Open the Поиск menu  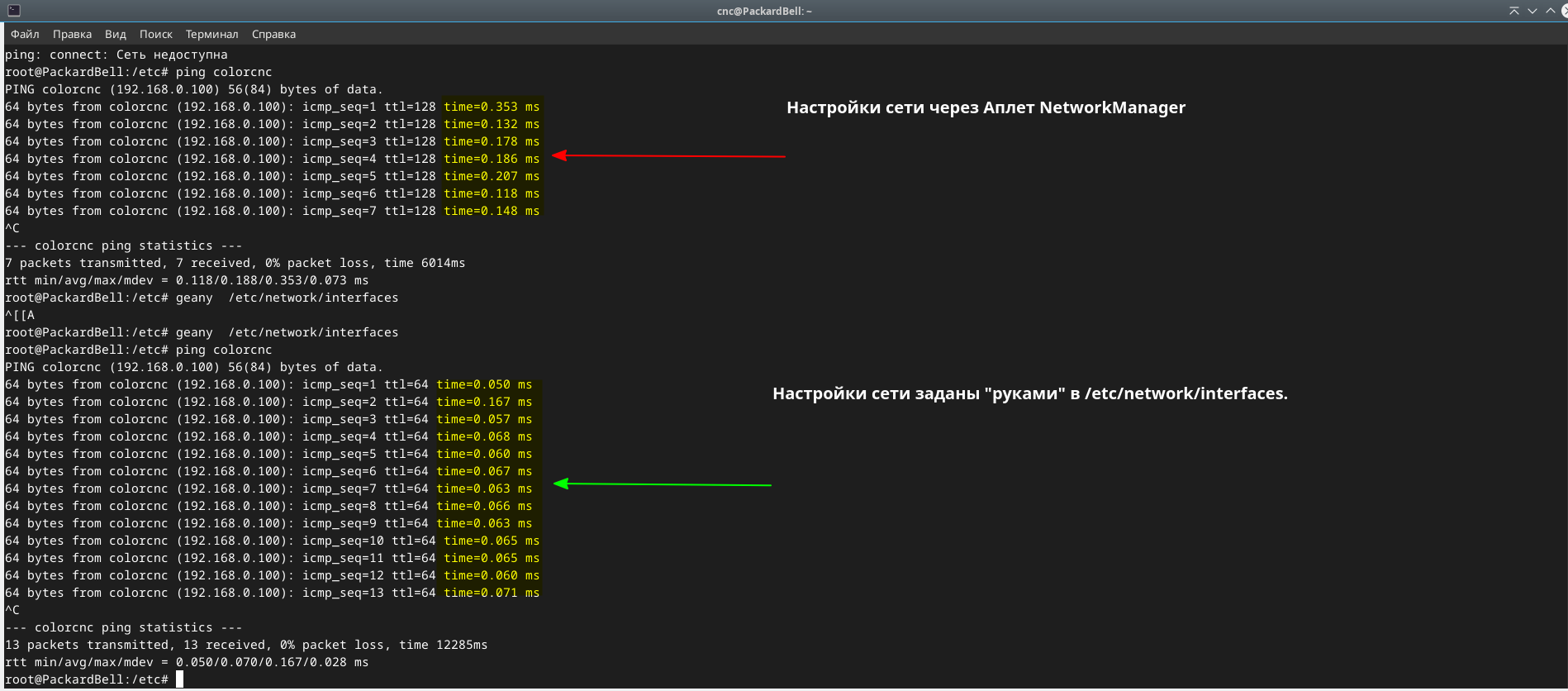156,34
